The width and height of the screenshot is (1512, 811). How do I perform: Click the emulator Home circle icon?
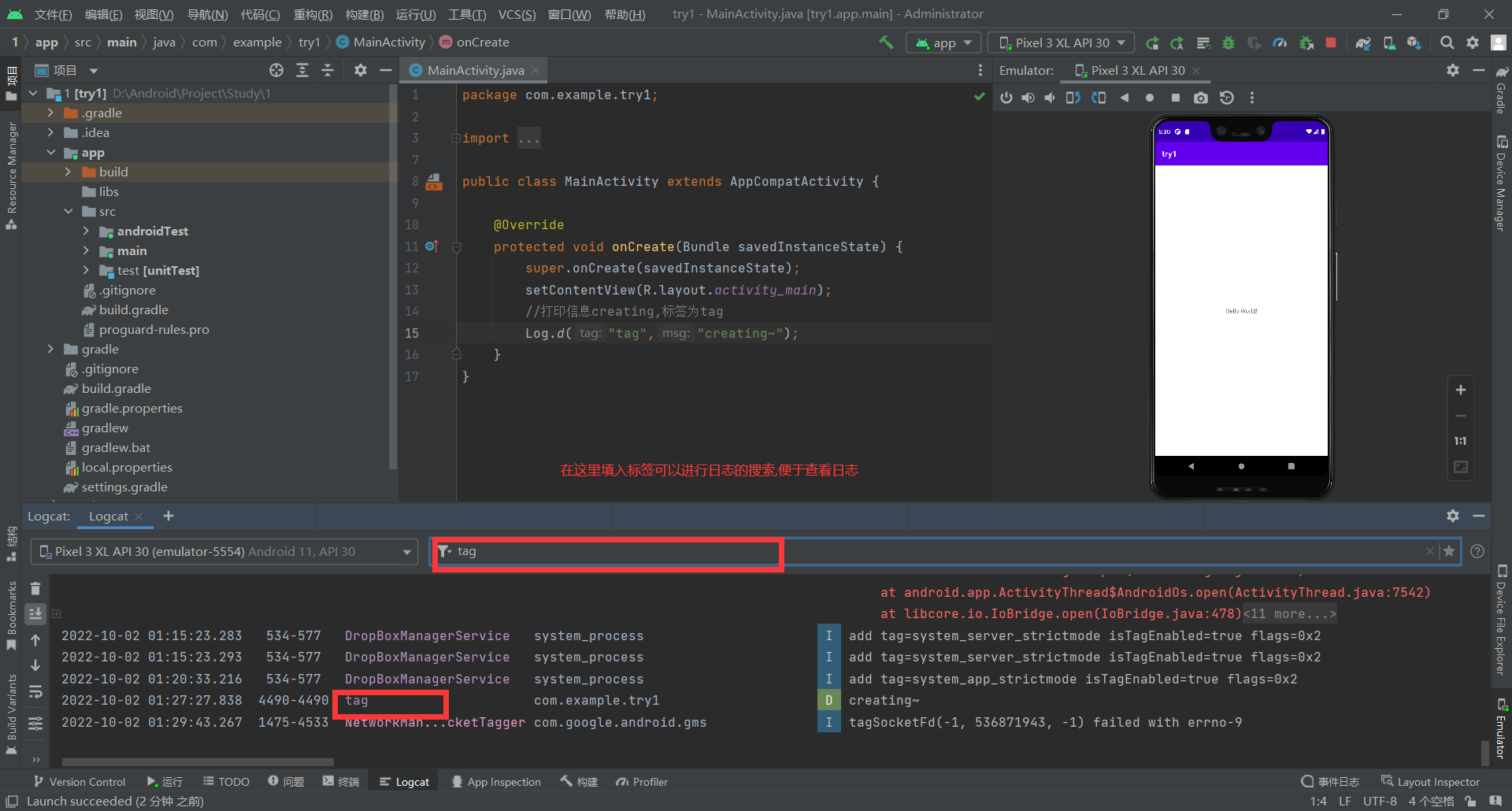(1150, 98)
